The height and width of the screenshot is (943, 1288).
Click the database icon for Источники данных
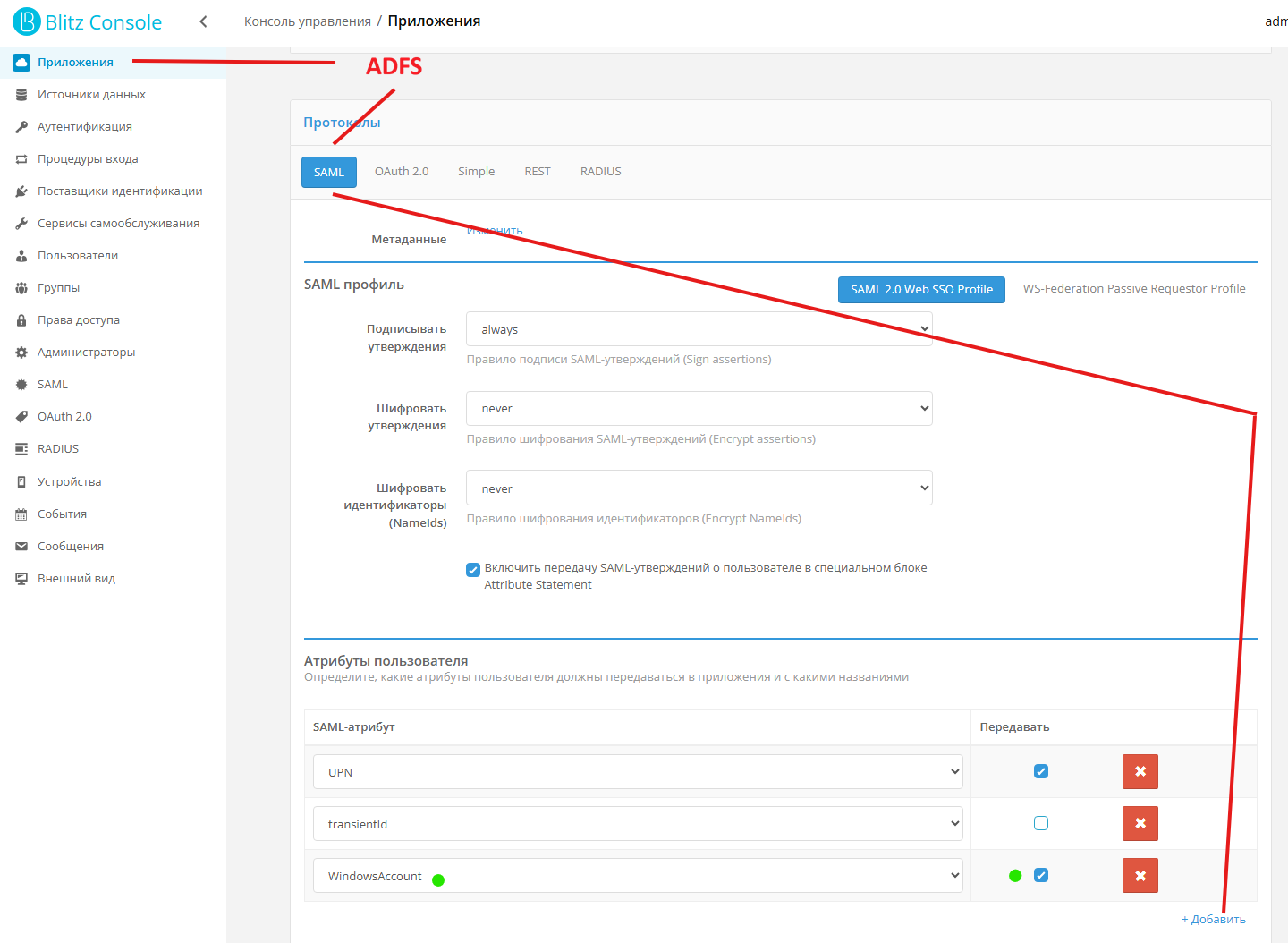coord(21,95)
